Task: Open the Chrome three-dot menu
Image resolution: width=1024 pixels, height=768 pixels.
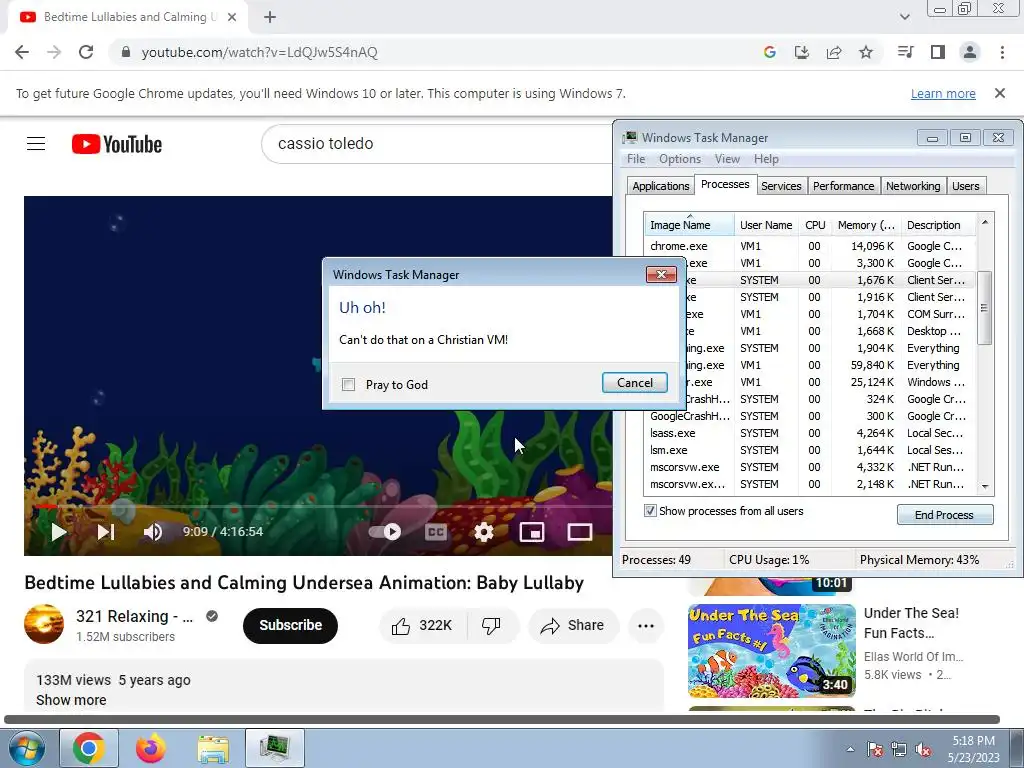Action: coord(1002,52)
